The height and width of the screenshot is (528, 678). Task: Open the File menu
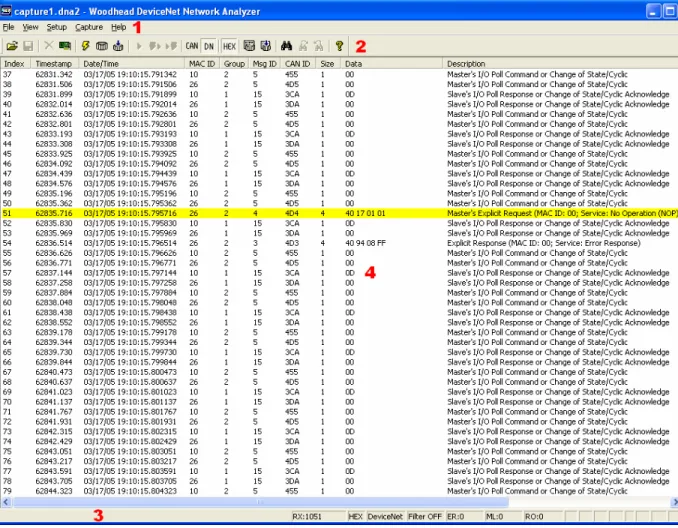(x=8, y=27)
